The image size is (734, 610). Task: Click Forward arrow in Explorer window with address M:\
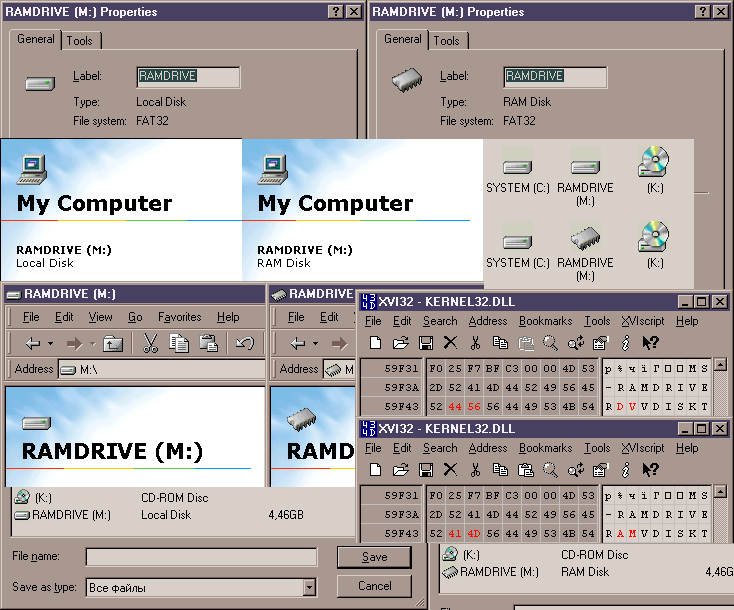74,345
